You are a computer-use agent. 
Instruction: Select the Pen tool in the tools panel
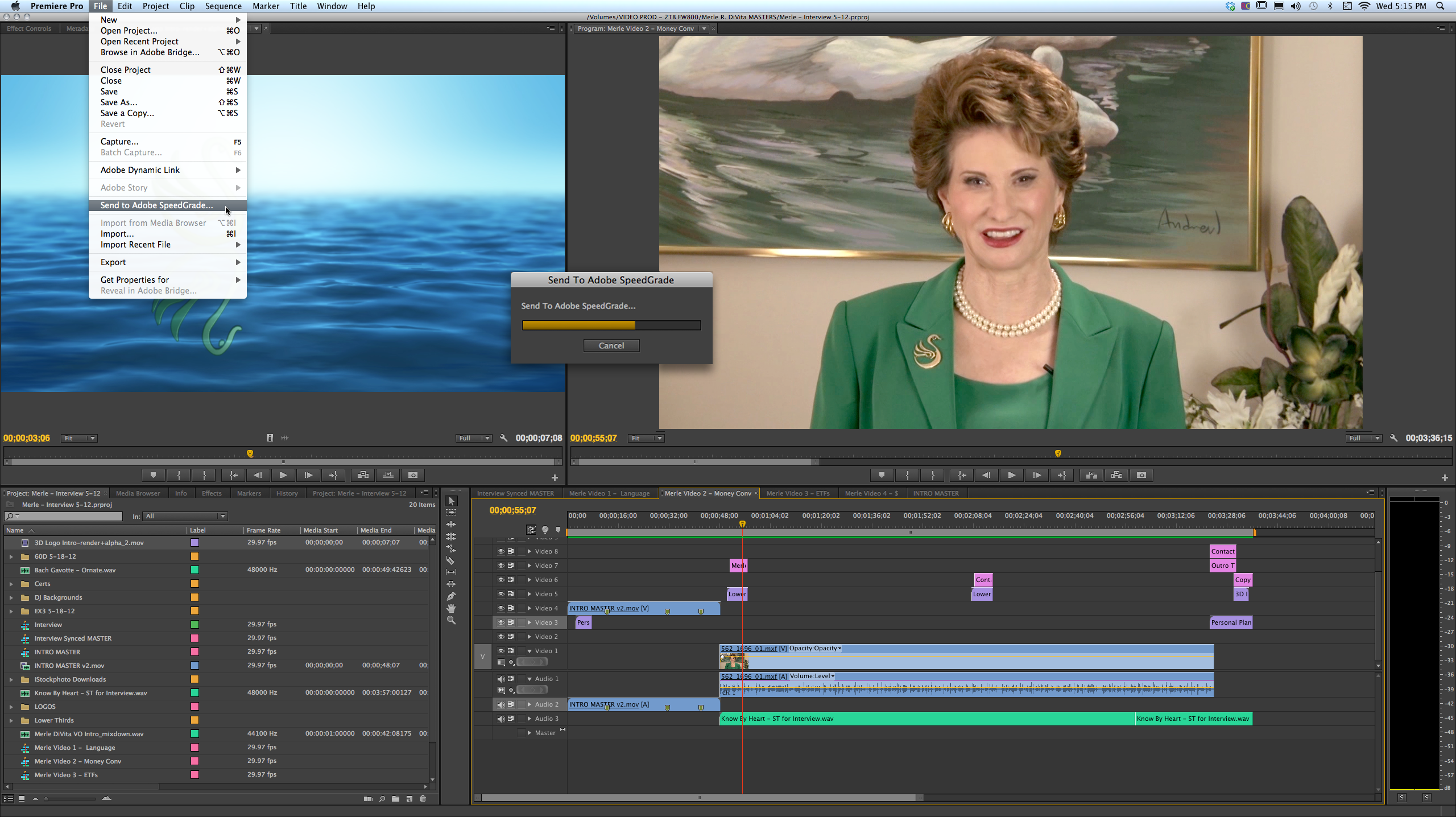[451, 596]
